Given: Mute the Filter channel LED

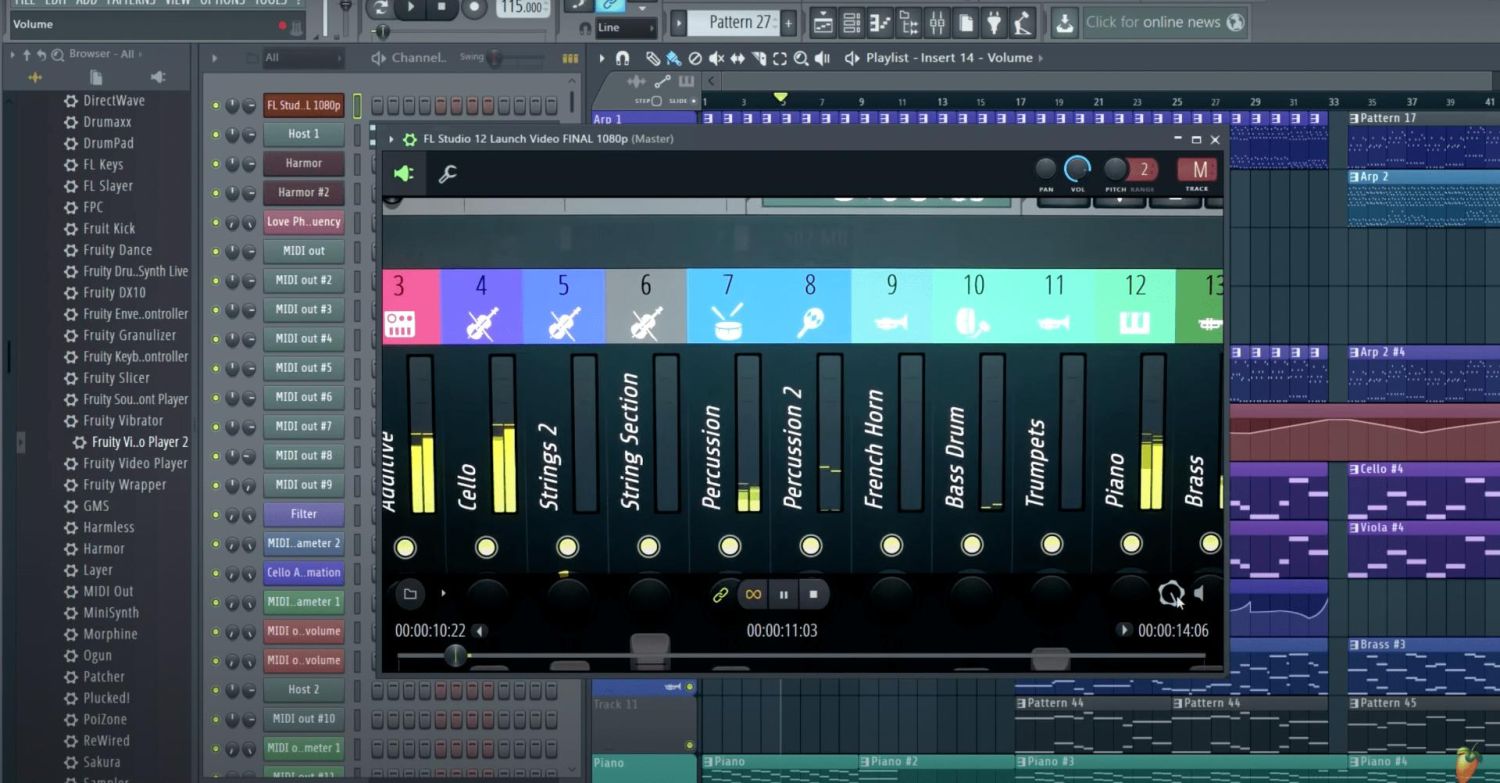Looking at the screenshot, I should click(x=215, y=515).
